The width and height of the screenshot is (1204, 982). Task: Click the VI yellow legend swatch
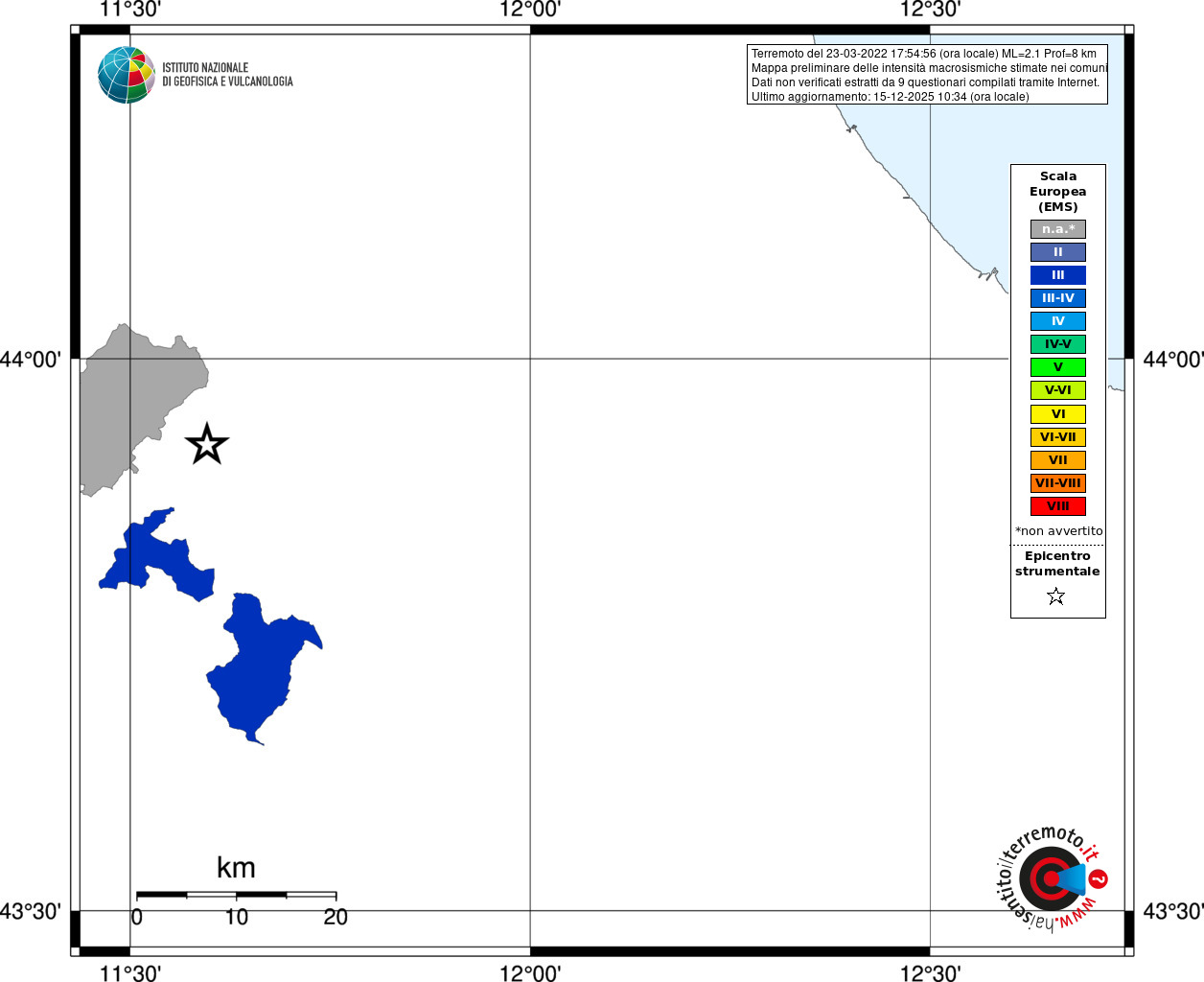pyautogui.click(x=1058, y=414)
